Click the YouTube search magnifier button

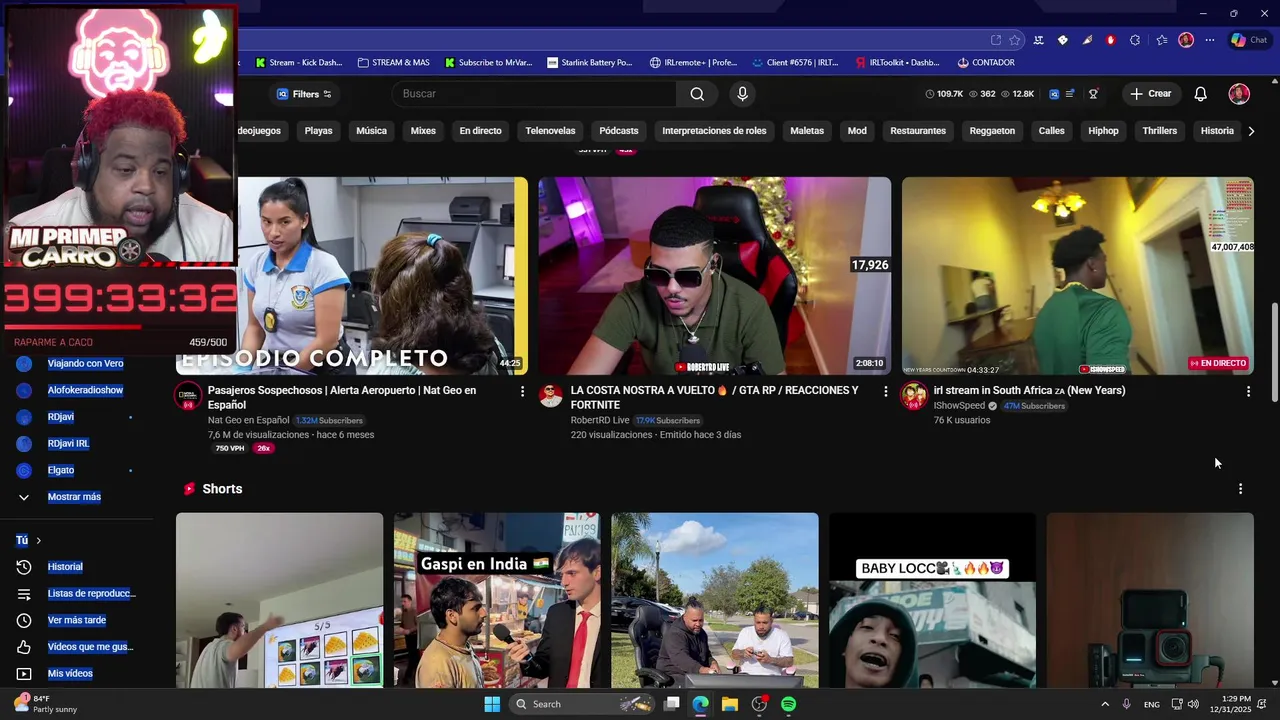(697, 94)
